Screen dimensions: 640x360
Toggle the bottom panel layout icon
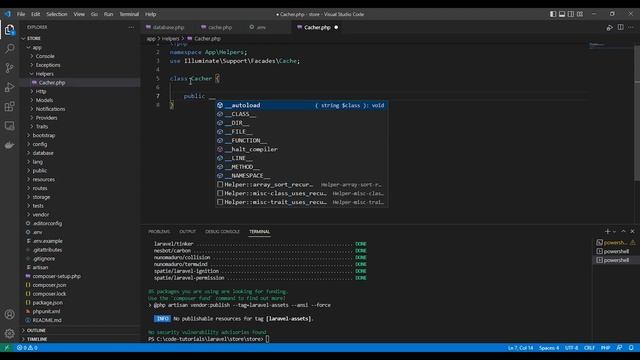pos(562,14)
